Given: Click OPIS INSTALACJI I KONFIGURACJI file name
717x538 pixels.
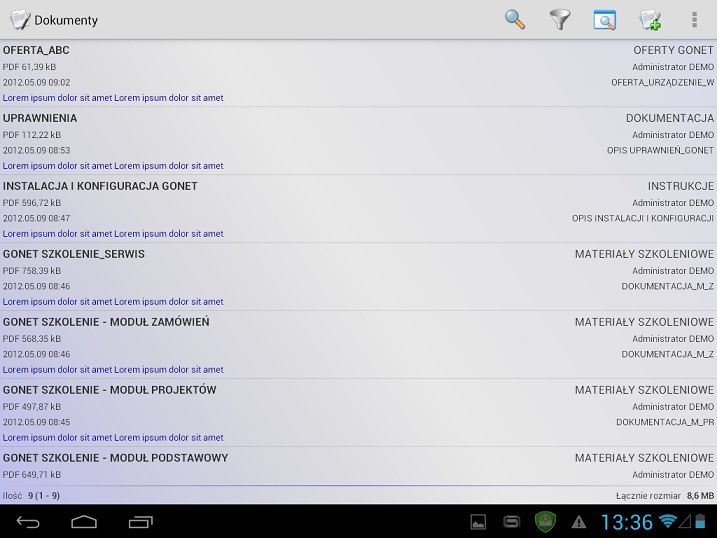Looking at the screenshot, I should pos(643,218).
